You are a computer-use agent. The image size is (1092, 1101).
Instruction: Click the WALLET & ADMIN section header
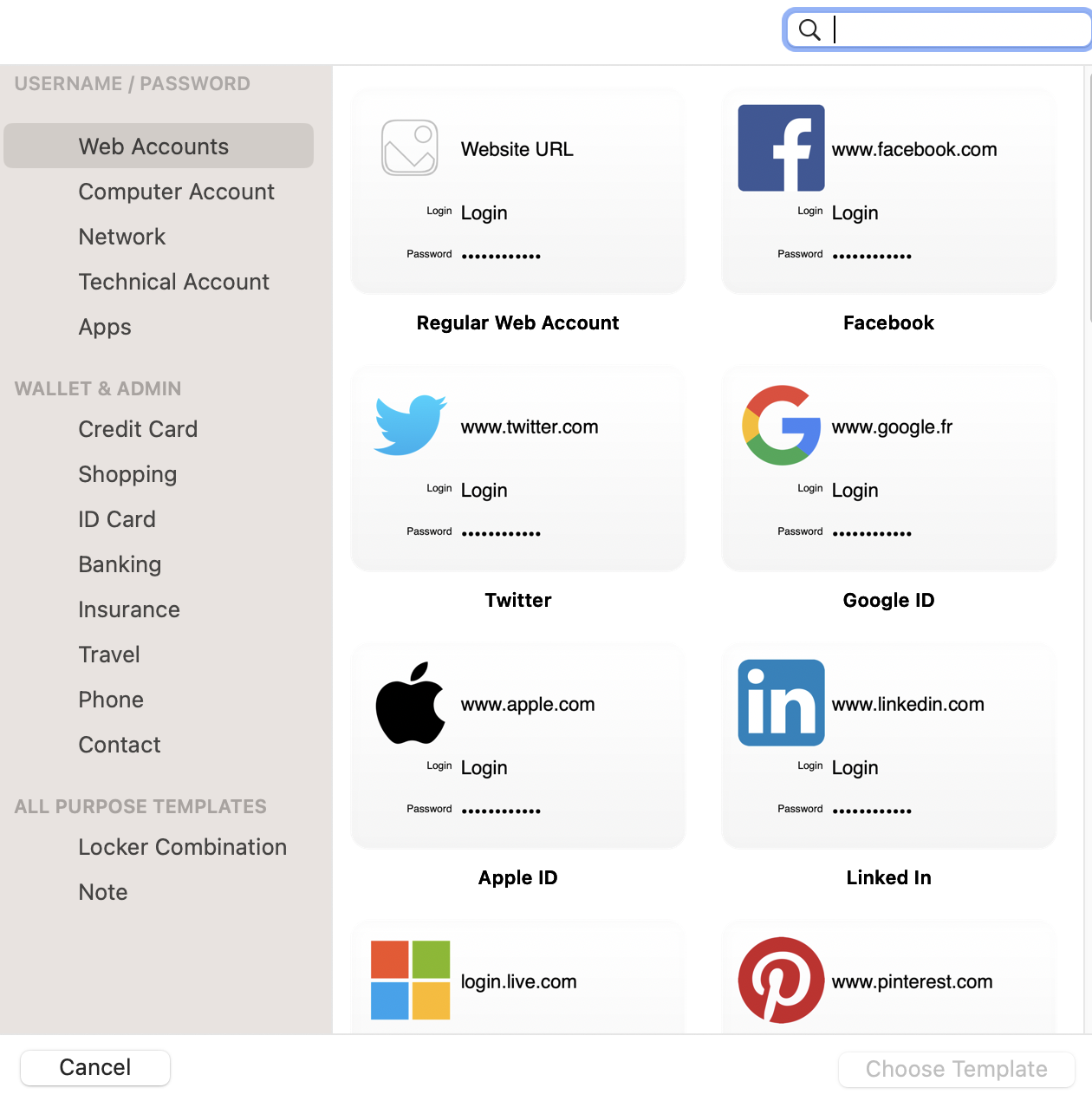pyautogui.click(x=98, y=388)
